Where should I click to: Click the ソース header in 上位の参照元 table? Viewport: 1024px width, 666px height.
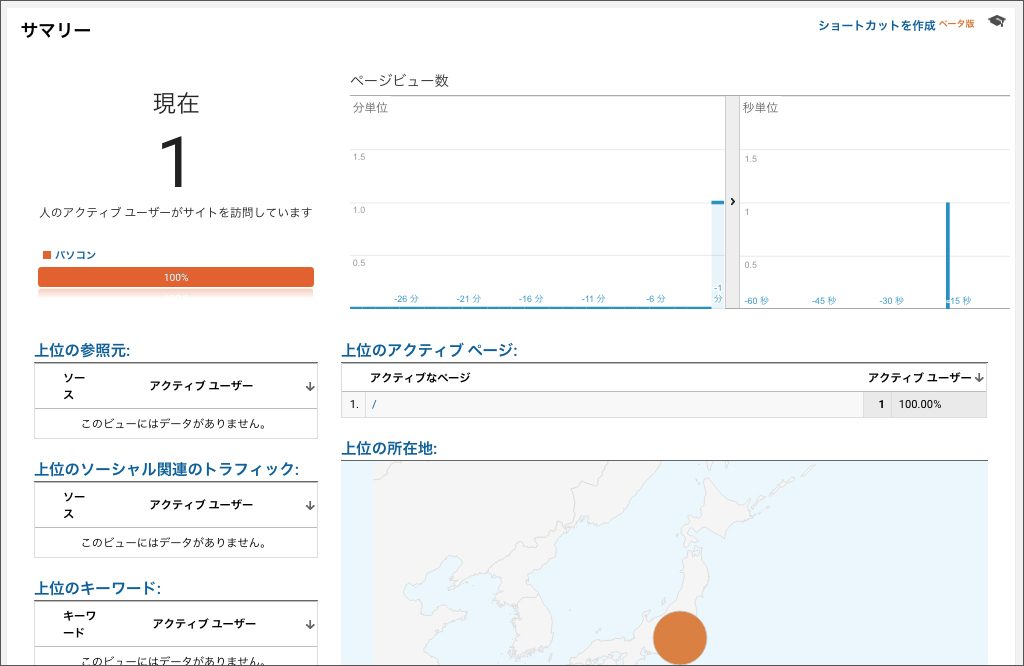pos(74,387)
